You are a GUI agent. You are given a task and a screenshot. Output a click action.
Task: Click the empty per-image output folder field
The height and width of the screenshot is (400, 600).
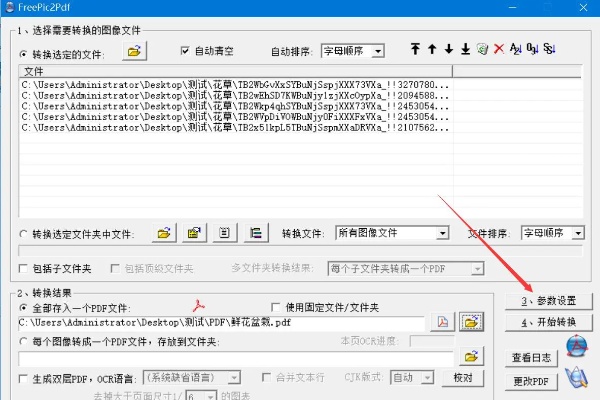236,358
